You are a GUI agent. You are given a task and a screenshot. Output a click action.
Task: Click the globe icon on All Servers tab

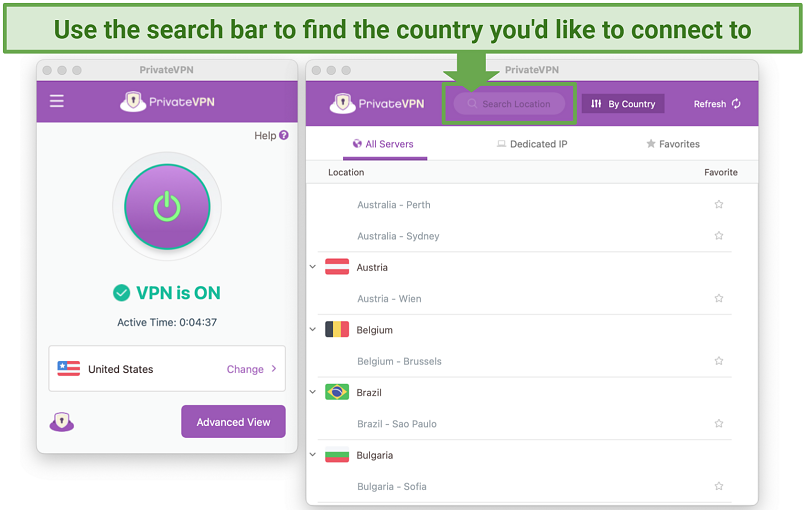(x=357, y=143)
